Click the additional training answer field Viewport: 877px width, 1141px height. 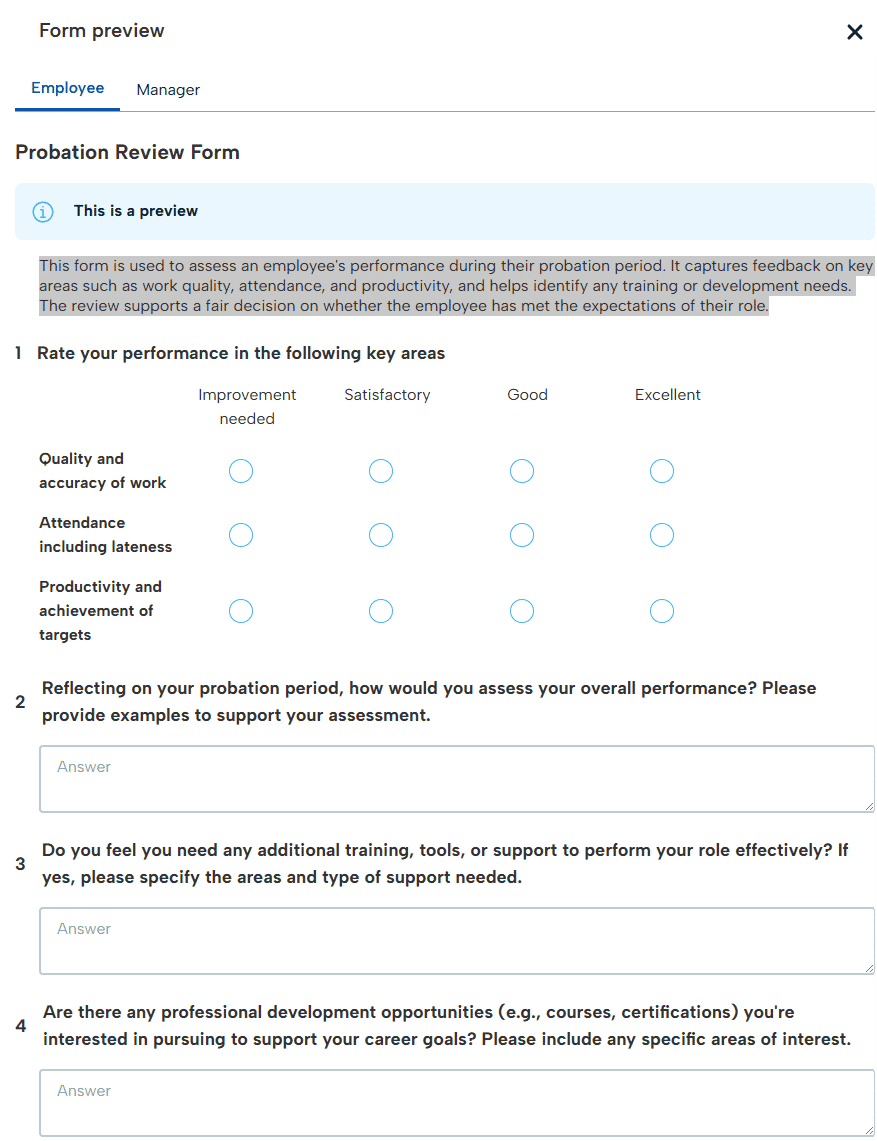(x=457, y=941)
